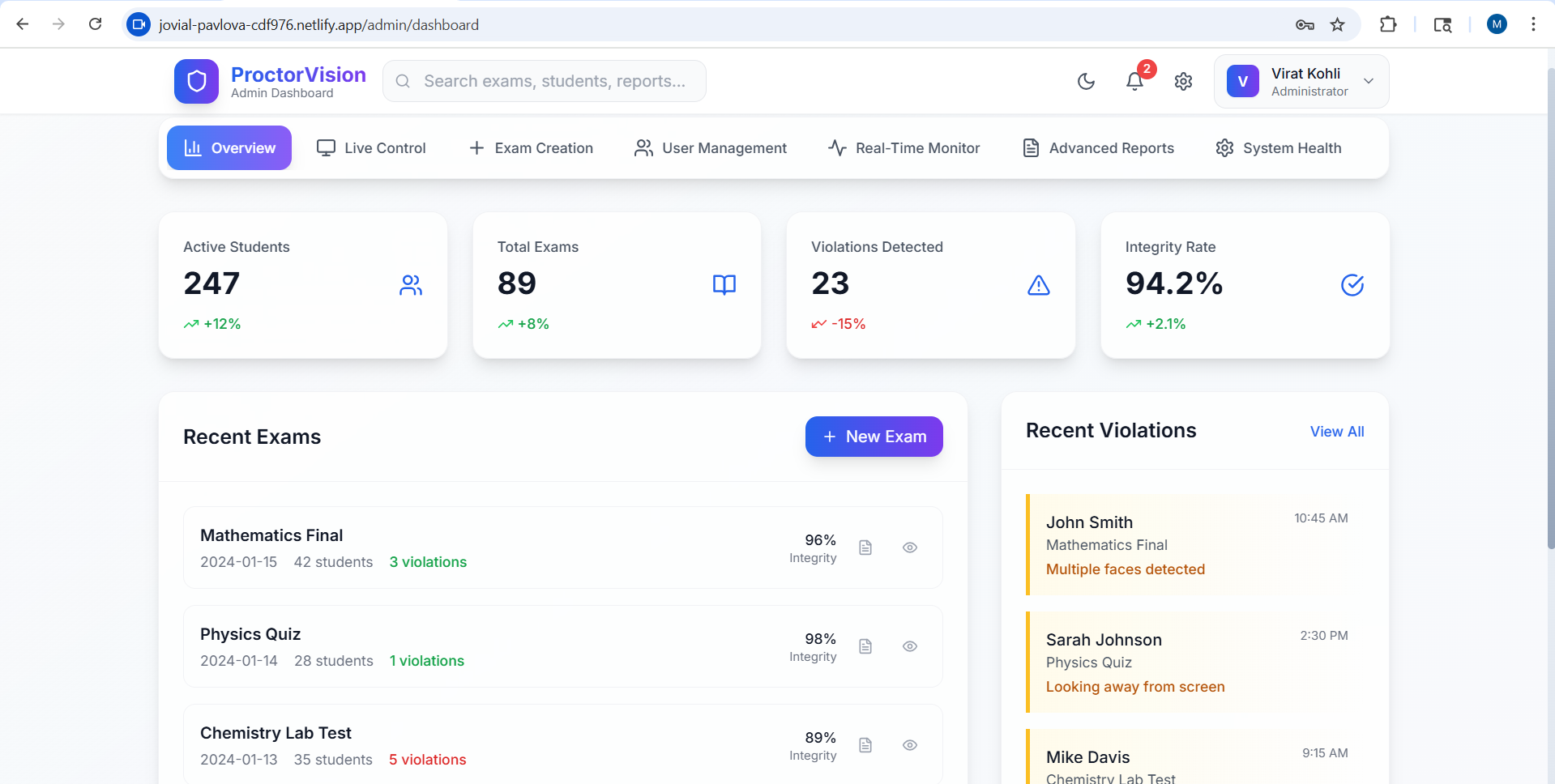Image resolution: width=1555 pixels, height=784 pixels.
Task: Click the browser back arrow
Action: pos(23,24)
